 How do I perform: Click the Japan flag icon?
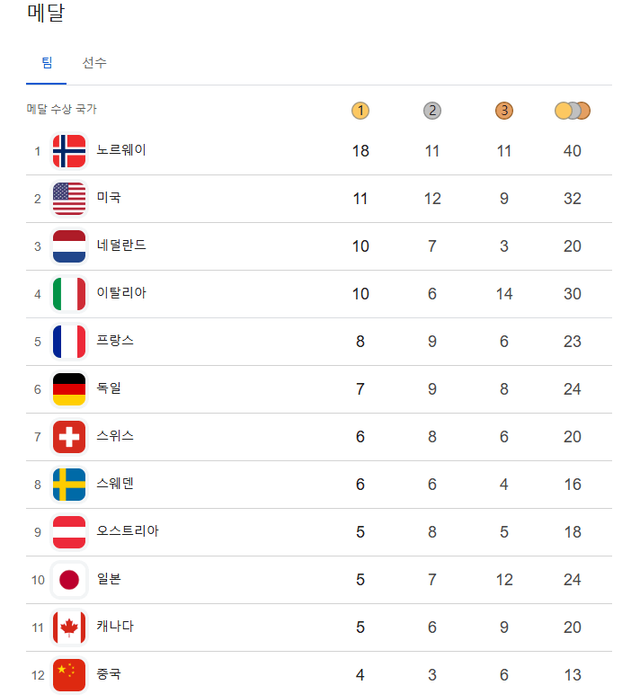tap(69, 580)
